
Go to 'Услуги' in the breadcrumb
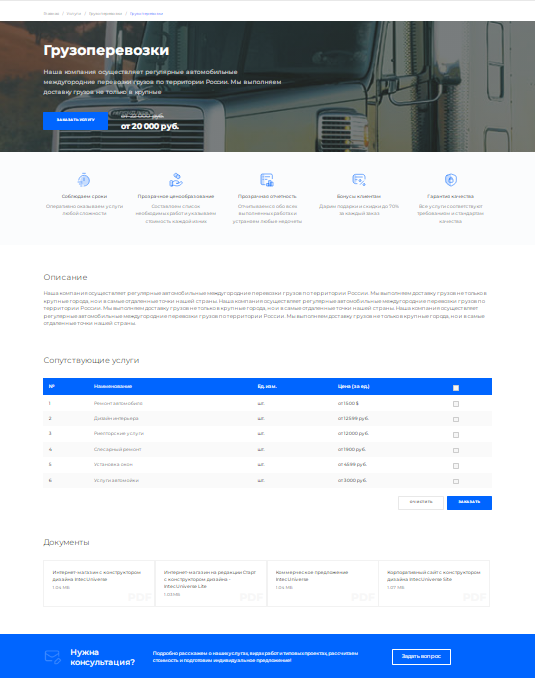[74, 14]
